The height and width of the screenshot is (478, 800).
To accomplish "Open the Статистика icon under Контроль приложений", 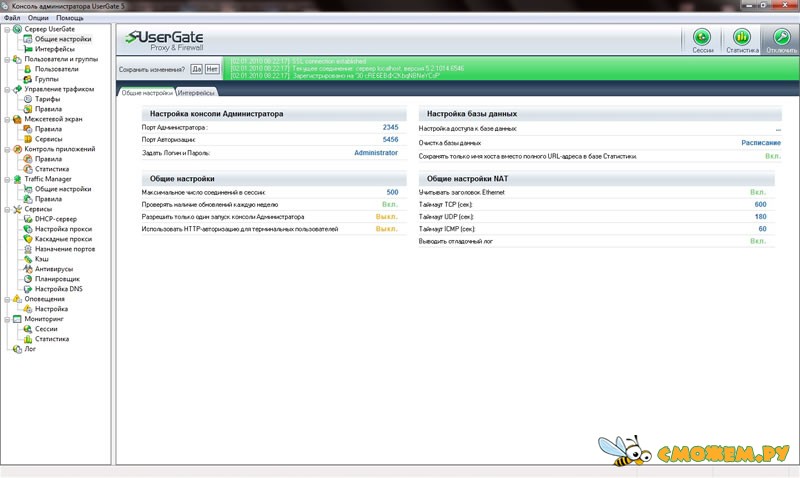I will [28, 169].
